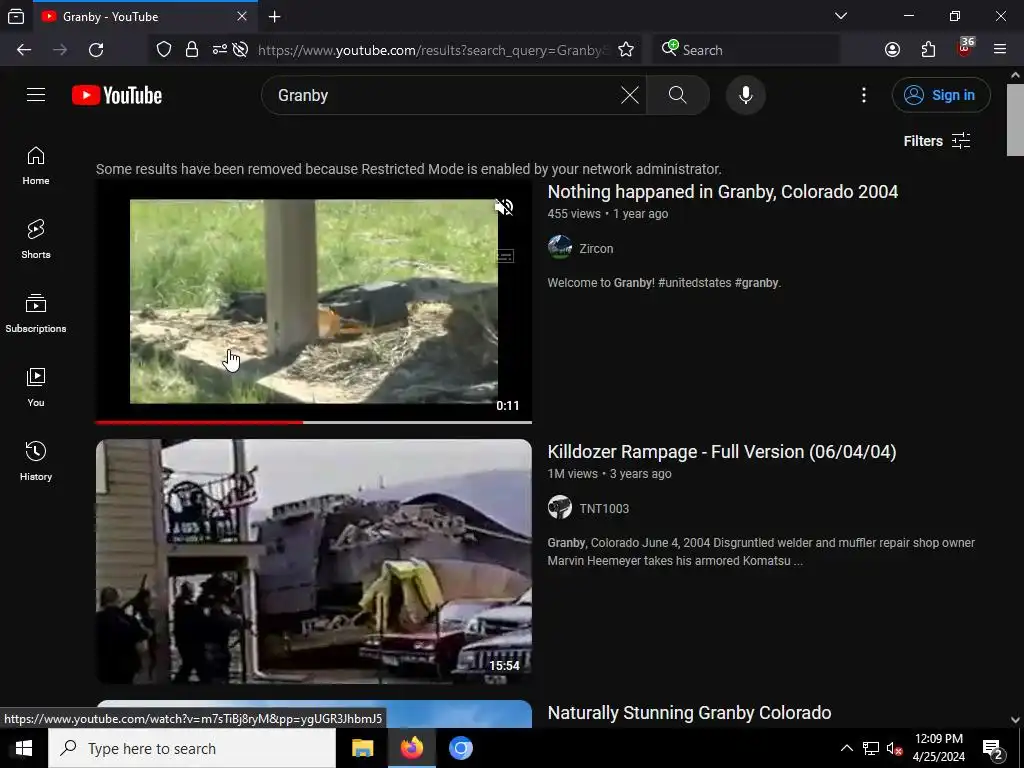Viewport: 1024px width, 768px height.
Task: Open the Extensions puzzle icon
Action: click(x=928, y=50)
